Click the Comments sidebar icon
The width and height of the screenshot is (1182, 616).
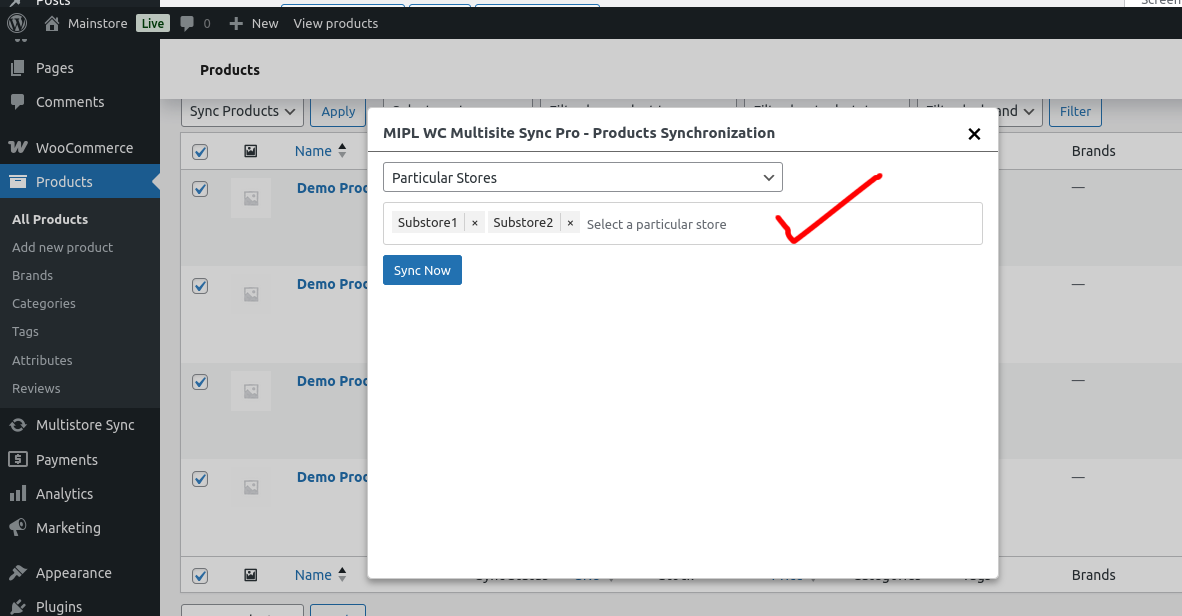point(18,102)
